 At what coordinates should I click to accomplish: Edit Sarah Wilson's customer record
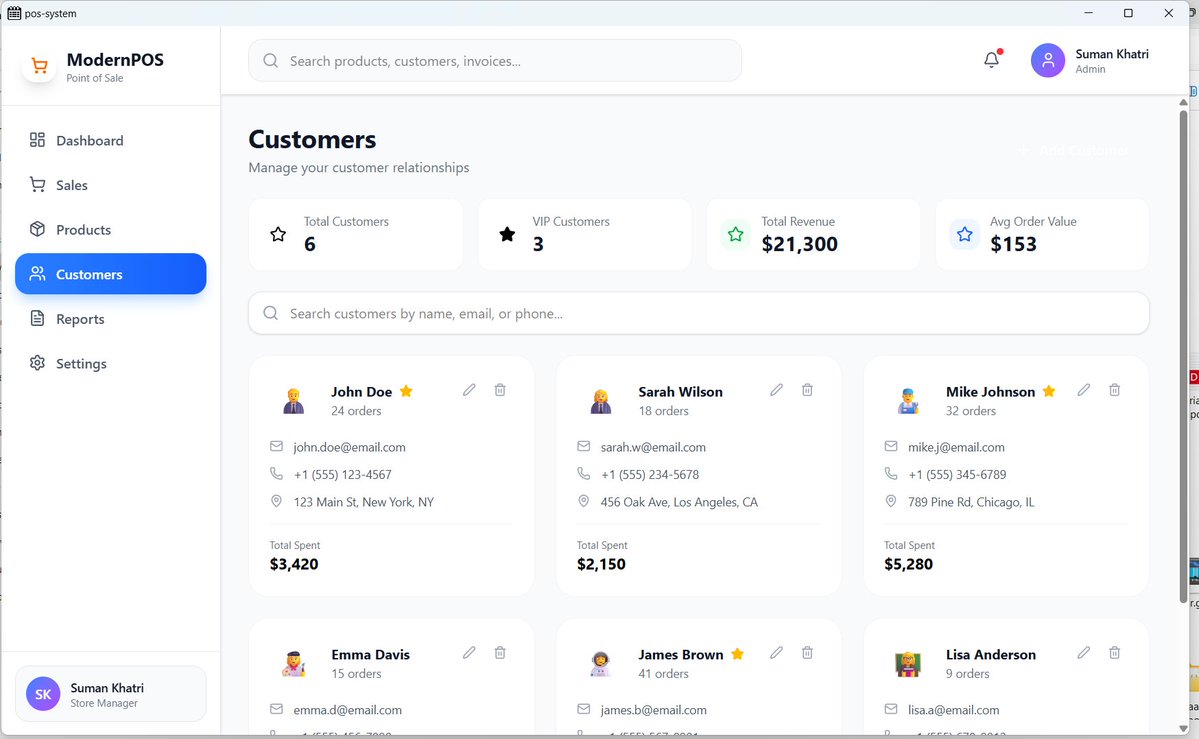(777, 390)
